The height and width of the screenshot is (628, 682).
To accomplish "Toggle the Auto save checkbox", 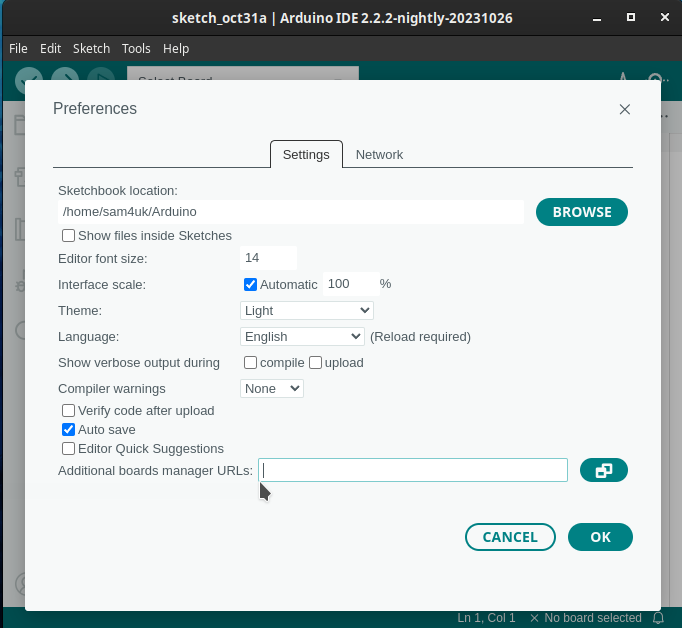I will coord(68,430).
